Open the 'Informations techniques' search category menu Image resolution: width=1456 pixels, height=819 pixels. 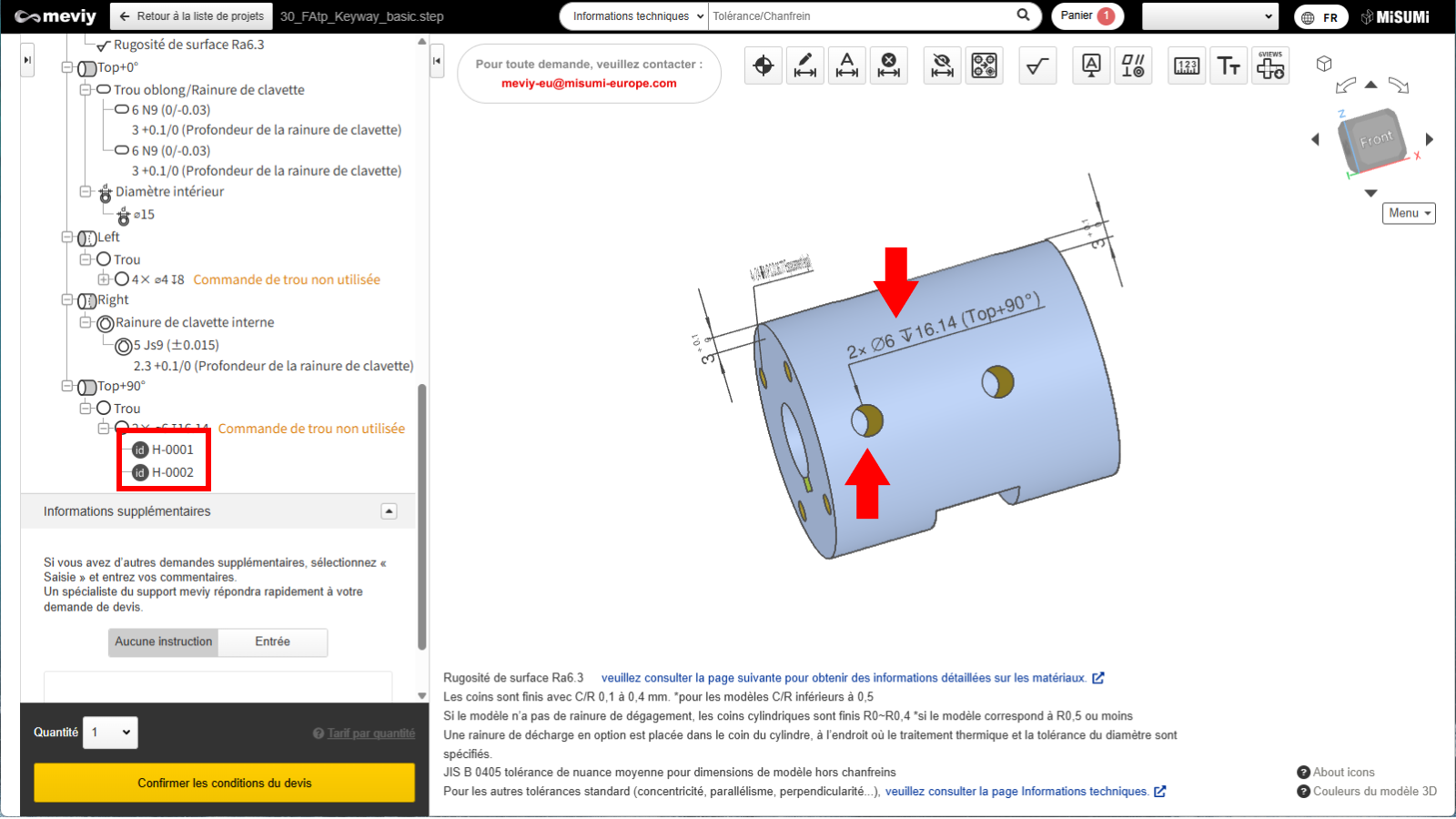[x=635, y=16]
